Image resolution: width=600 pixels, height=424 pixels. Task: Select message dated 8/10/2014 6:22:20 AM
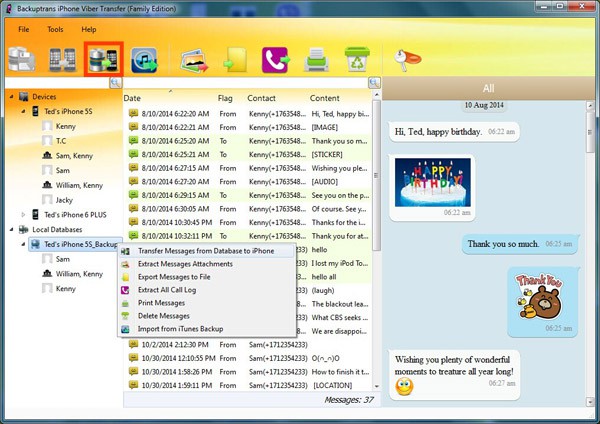tap(248, 114)
